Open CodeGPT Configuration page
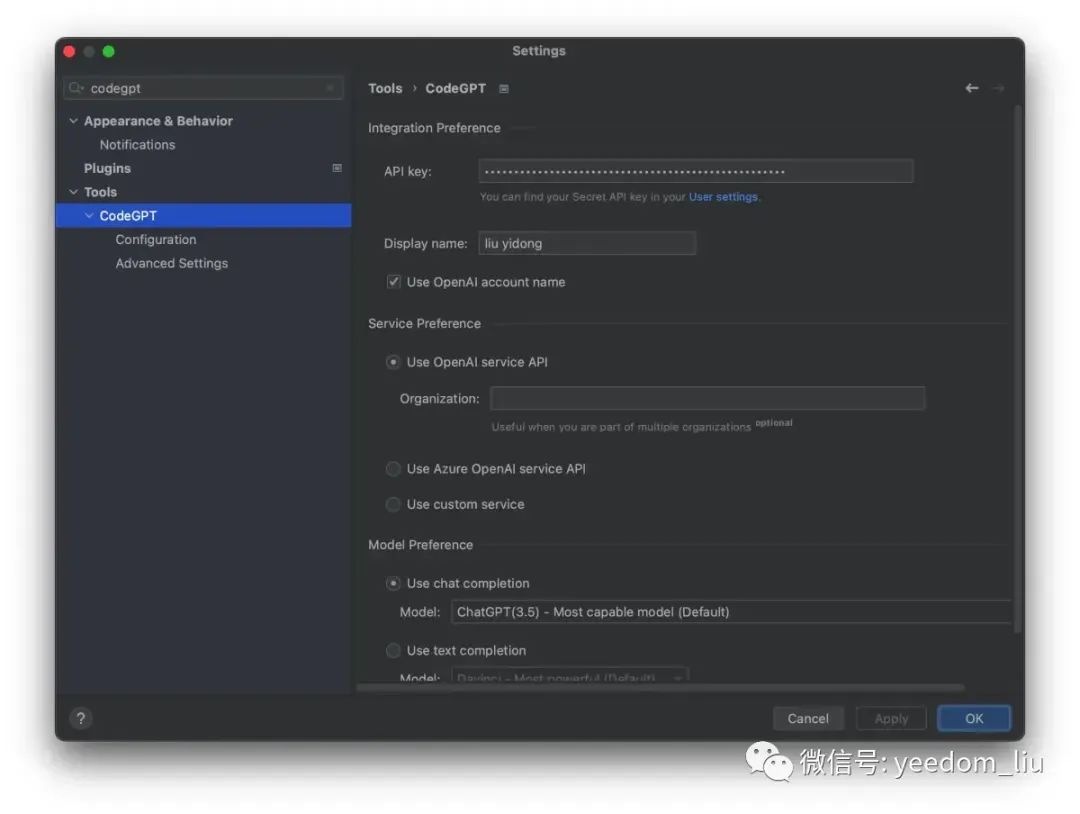Image resolution: width=1080 pixels, height=814 pixels. [156, 240]
